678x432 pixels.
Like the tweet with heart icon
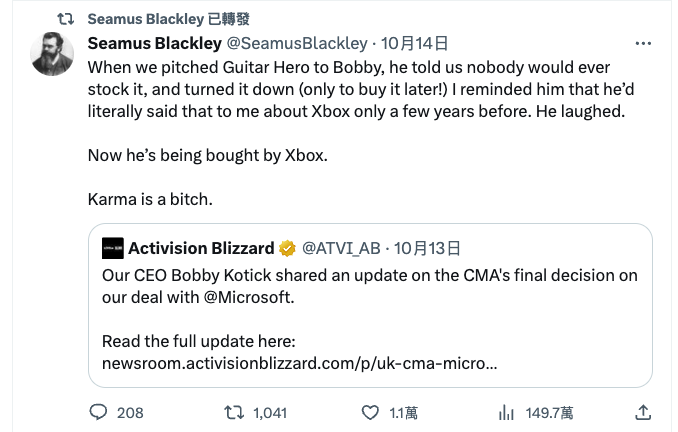point(370,412)
